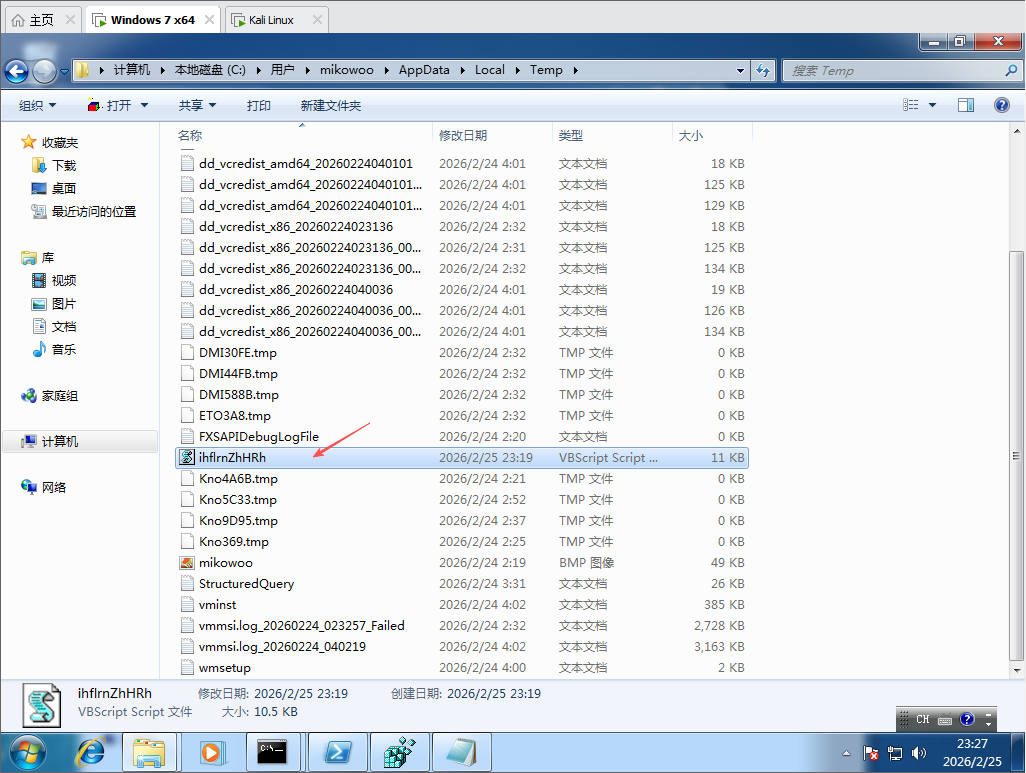
Task: Click the 打印 button
Action: pyautogui.click(x=258, y=105)
